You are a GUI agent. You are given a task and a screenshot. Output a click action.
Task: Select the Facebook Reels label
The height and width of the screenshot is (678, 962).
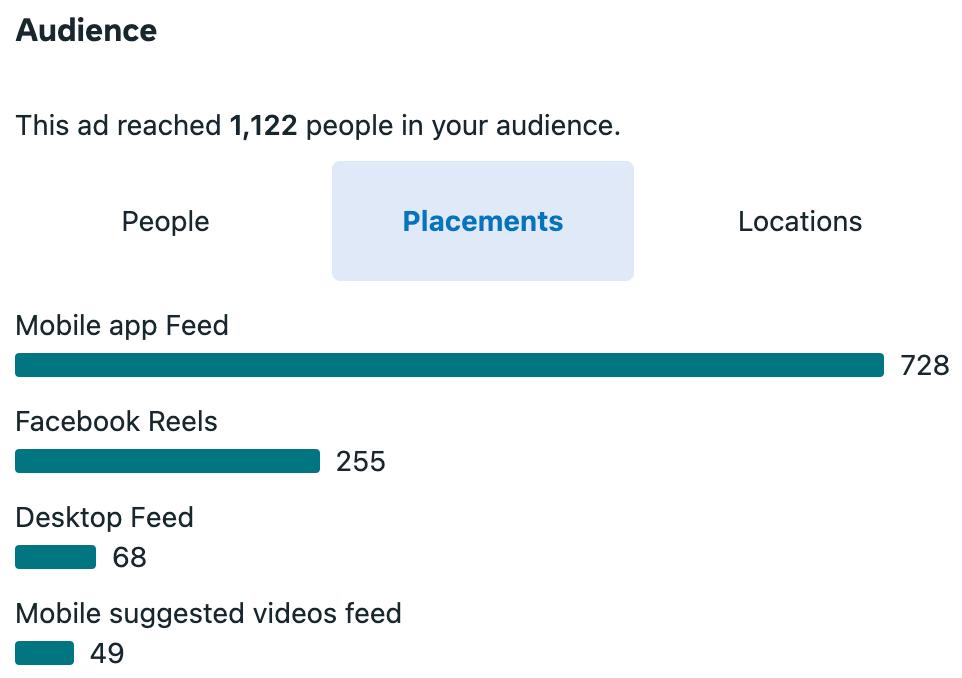click(x=117, y=422)
